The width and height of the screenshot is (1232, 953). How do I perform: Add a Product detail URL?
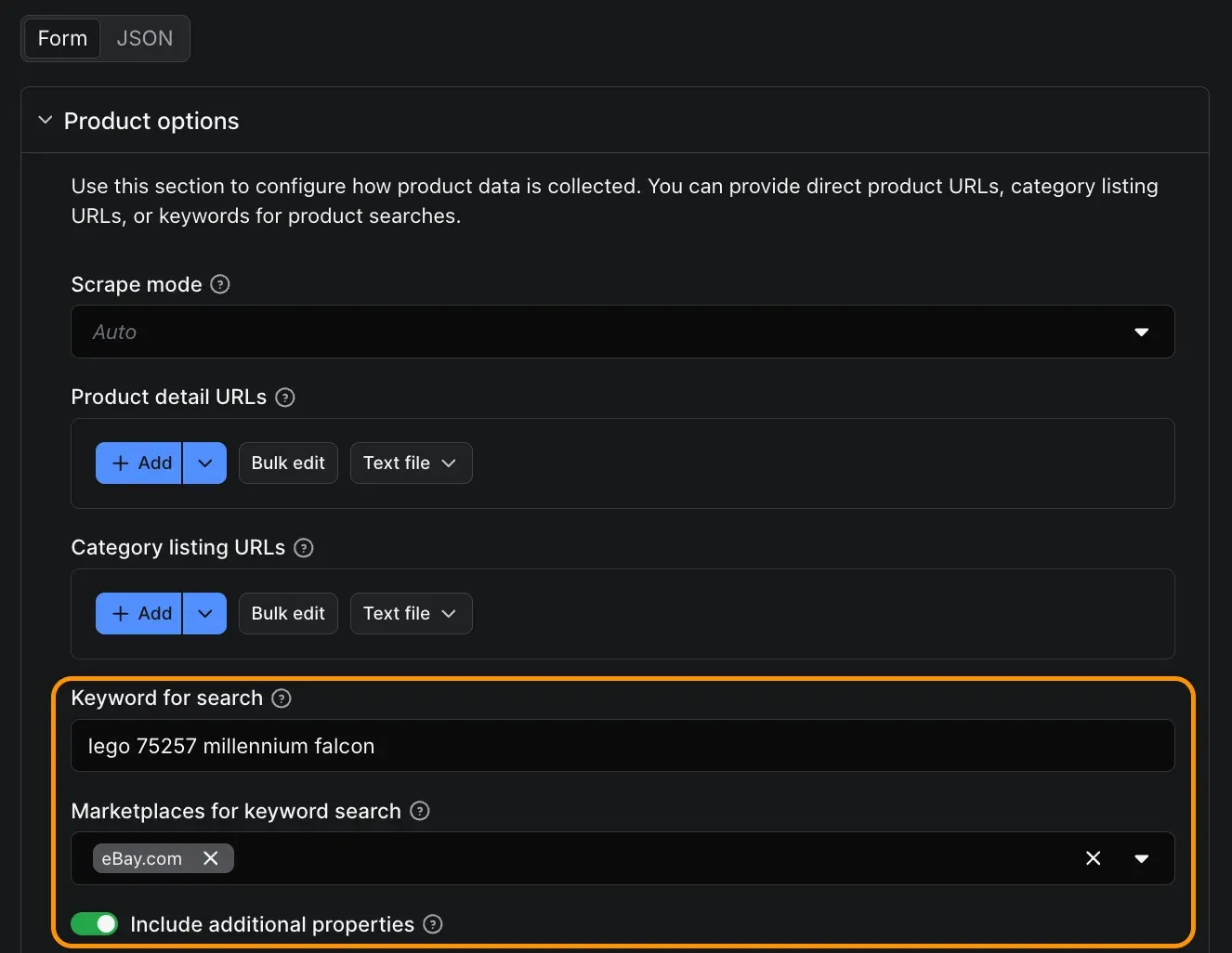coord(139,463)
